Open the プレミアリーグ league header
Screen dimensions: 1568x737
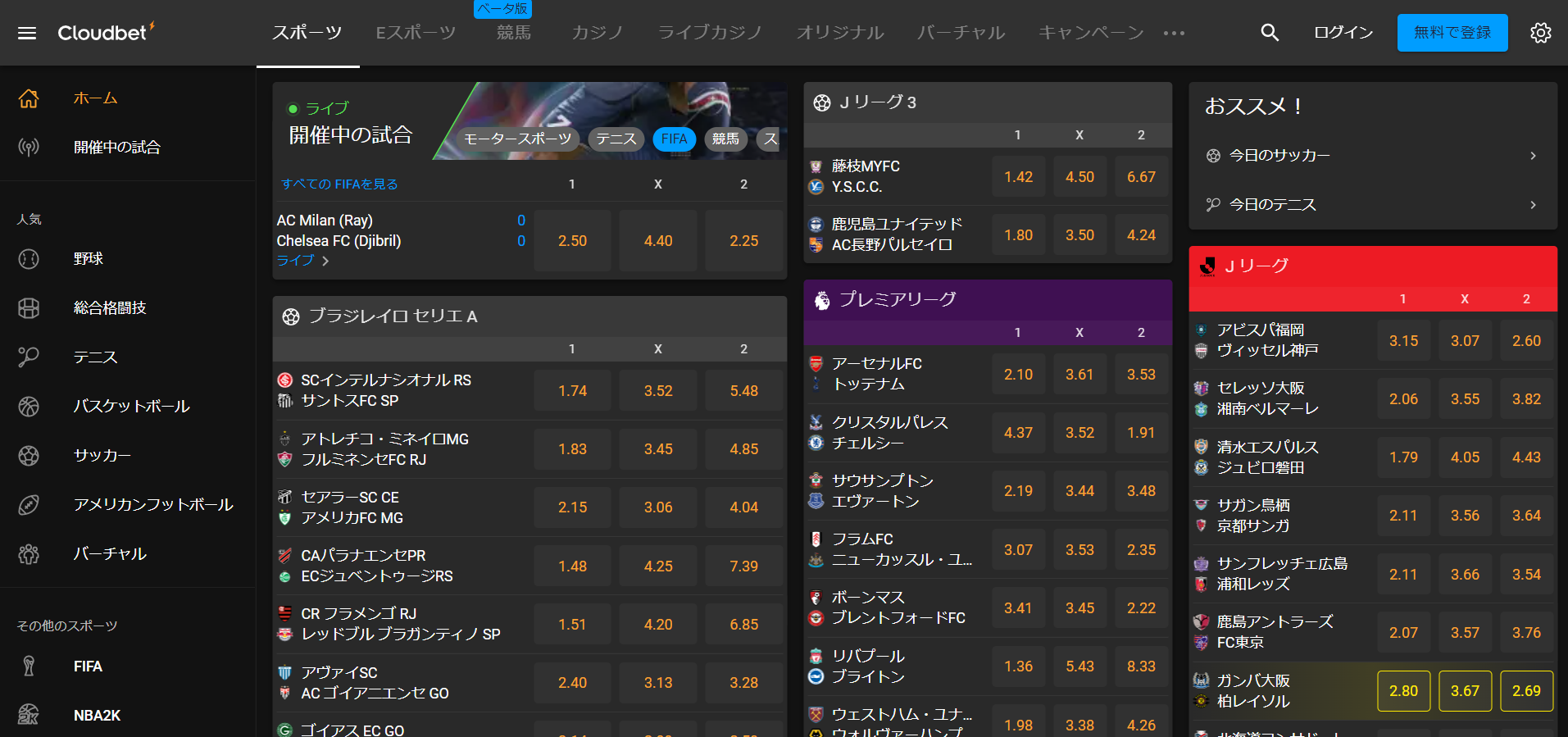pos(988,300)
